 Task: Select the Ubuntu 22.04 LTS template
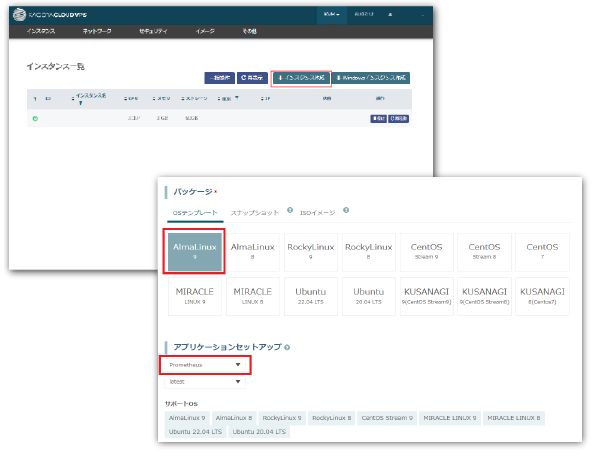pyautogui.click(x=313, y=296)
